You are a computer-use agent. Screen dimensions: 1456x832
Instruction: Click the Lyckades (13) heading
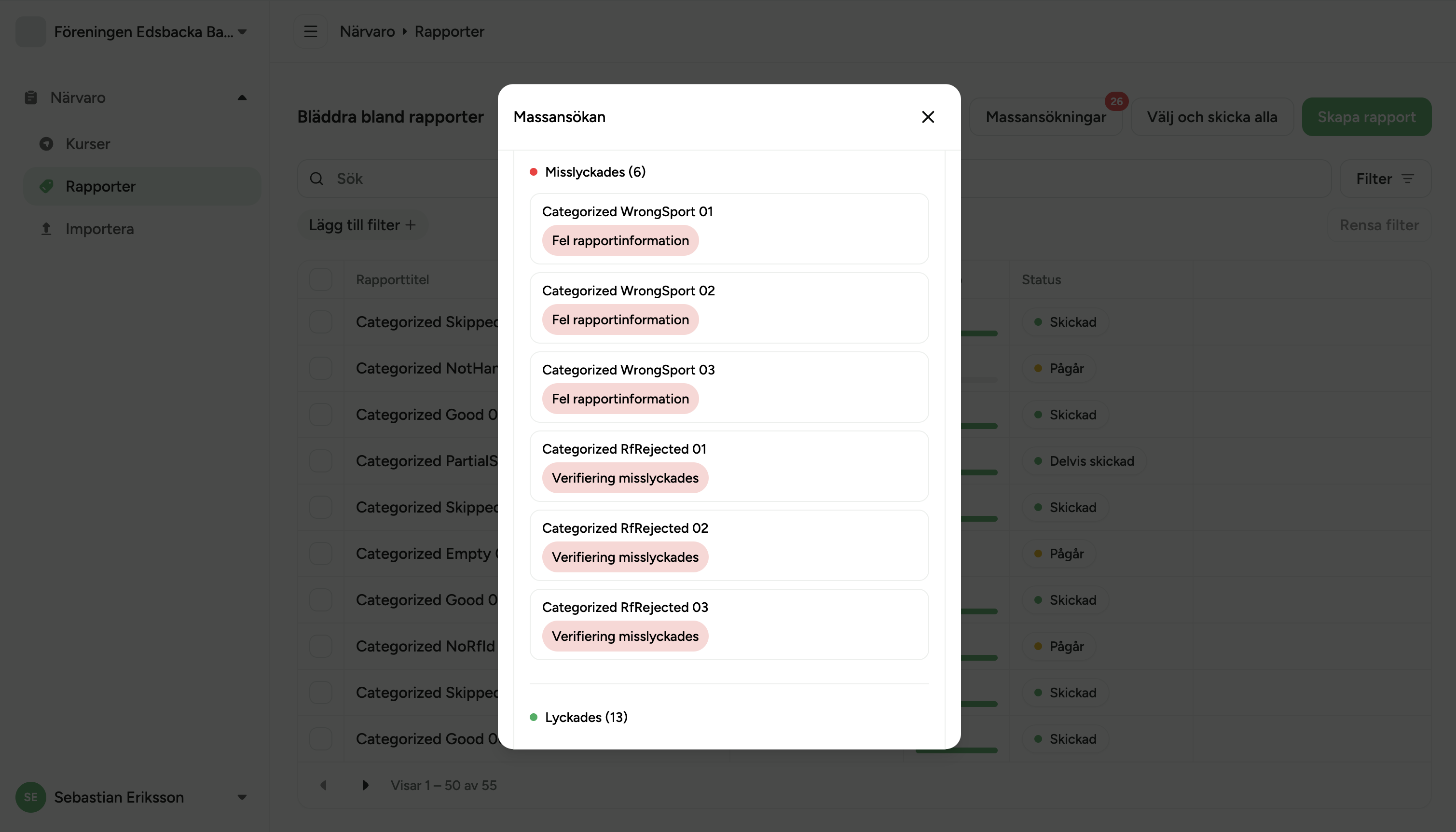[586, 717]
